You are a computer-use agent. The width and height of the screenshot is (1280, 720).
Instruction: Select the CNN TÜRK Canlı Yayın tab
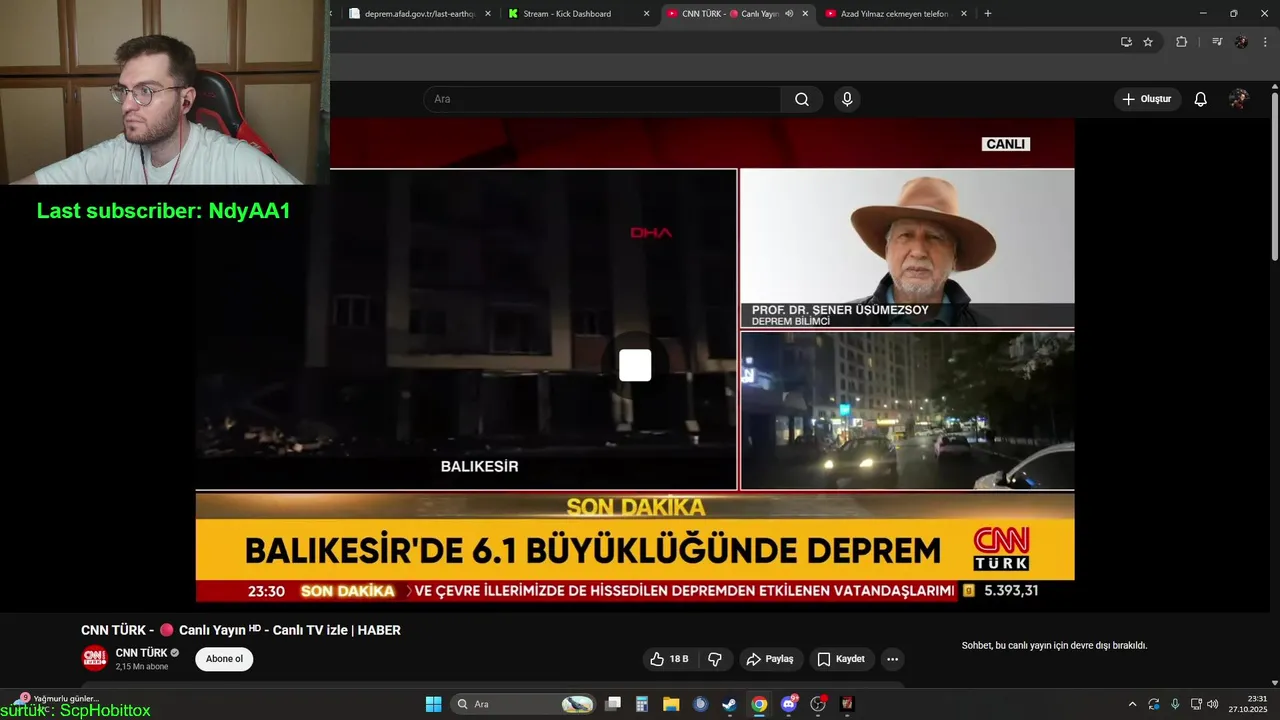click(x=730, y=14)
